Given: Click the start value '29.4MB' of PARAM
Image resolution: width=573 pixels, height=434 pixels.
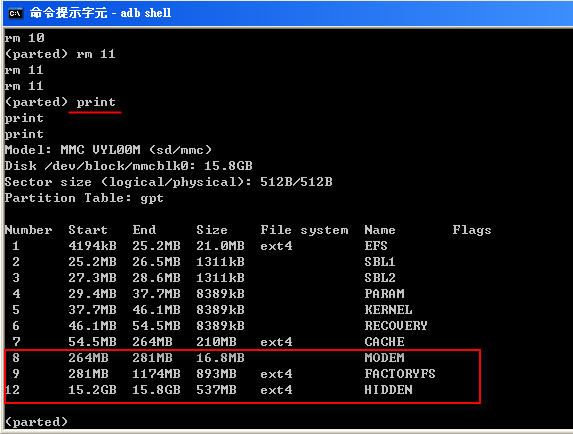Looking at the screenshot, I should pos(92,294).
